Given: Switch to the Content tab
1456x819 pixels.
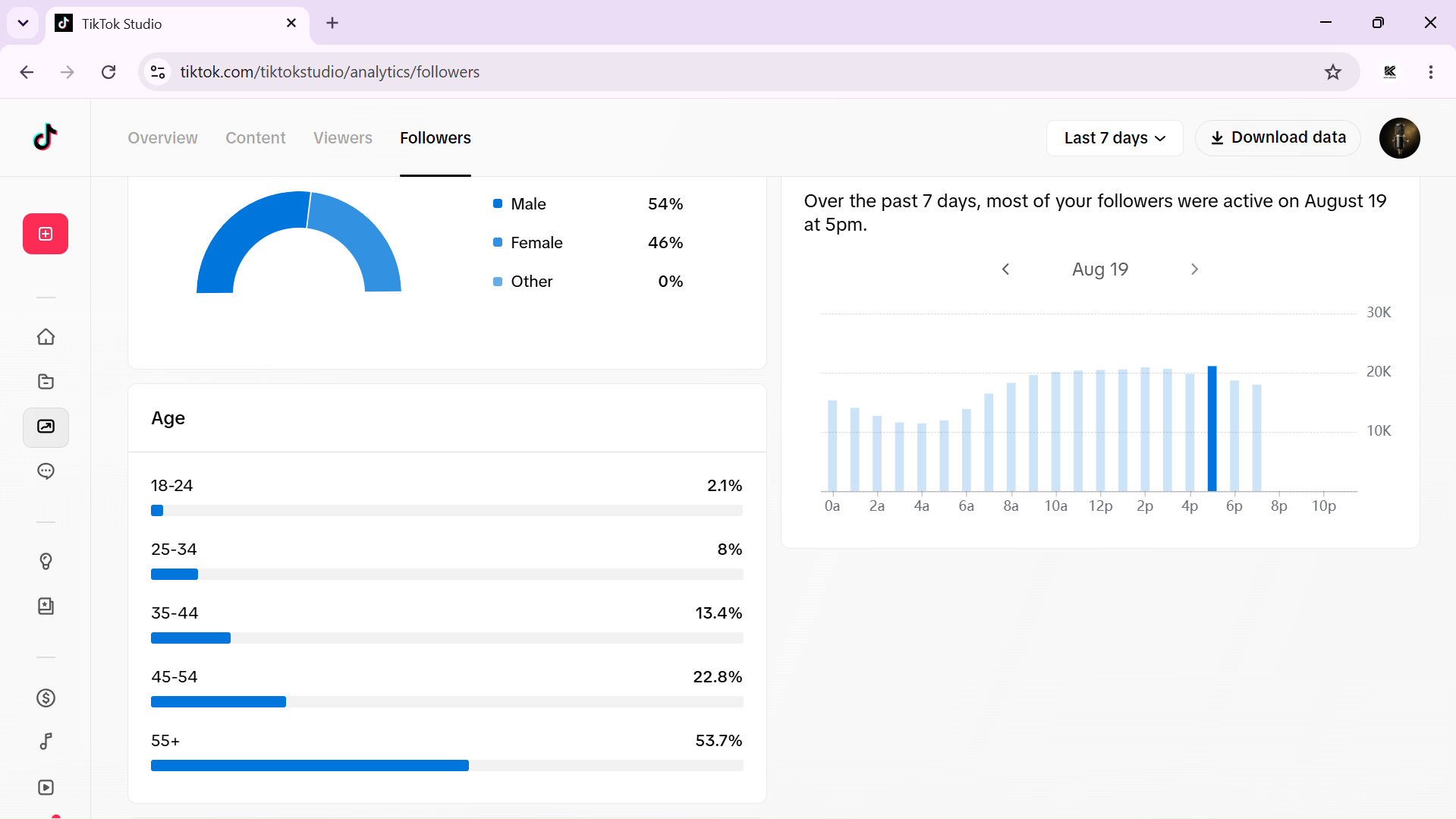Looking at the screenshot, I should (x=256, y=138).
